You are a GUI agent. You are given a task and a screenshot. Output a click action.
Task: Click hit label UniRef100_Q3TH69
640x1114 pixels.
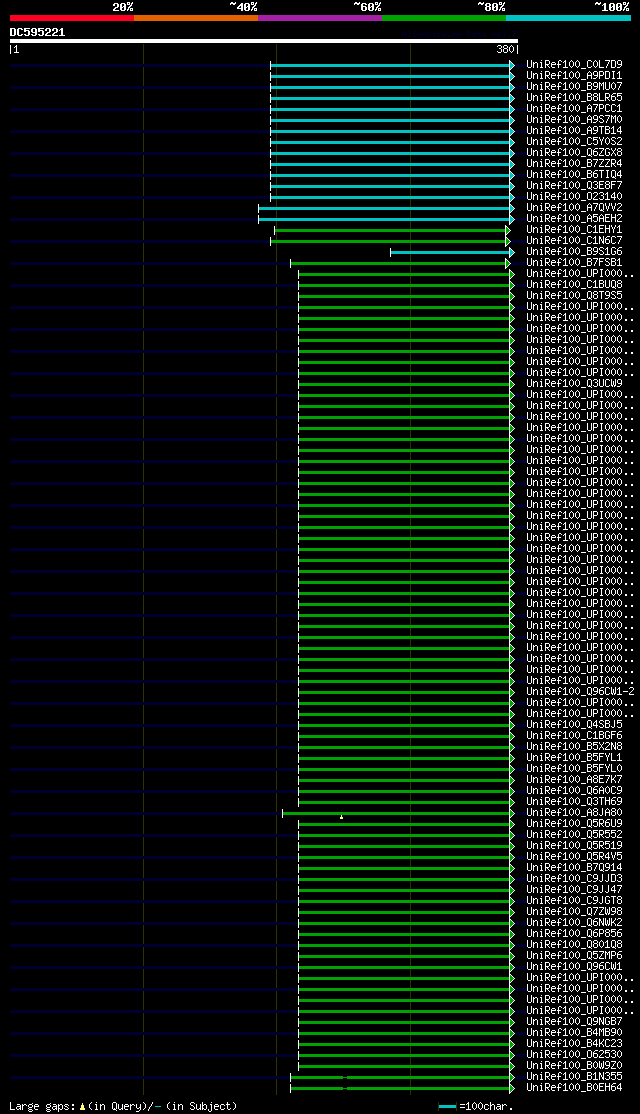coord(575,802)
